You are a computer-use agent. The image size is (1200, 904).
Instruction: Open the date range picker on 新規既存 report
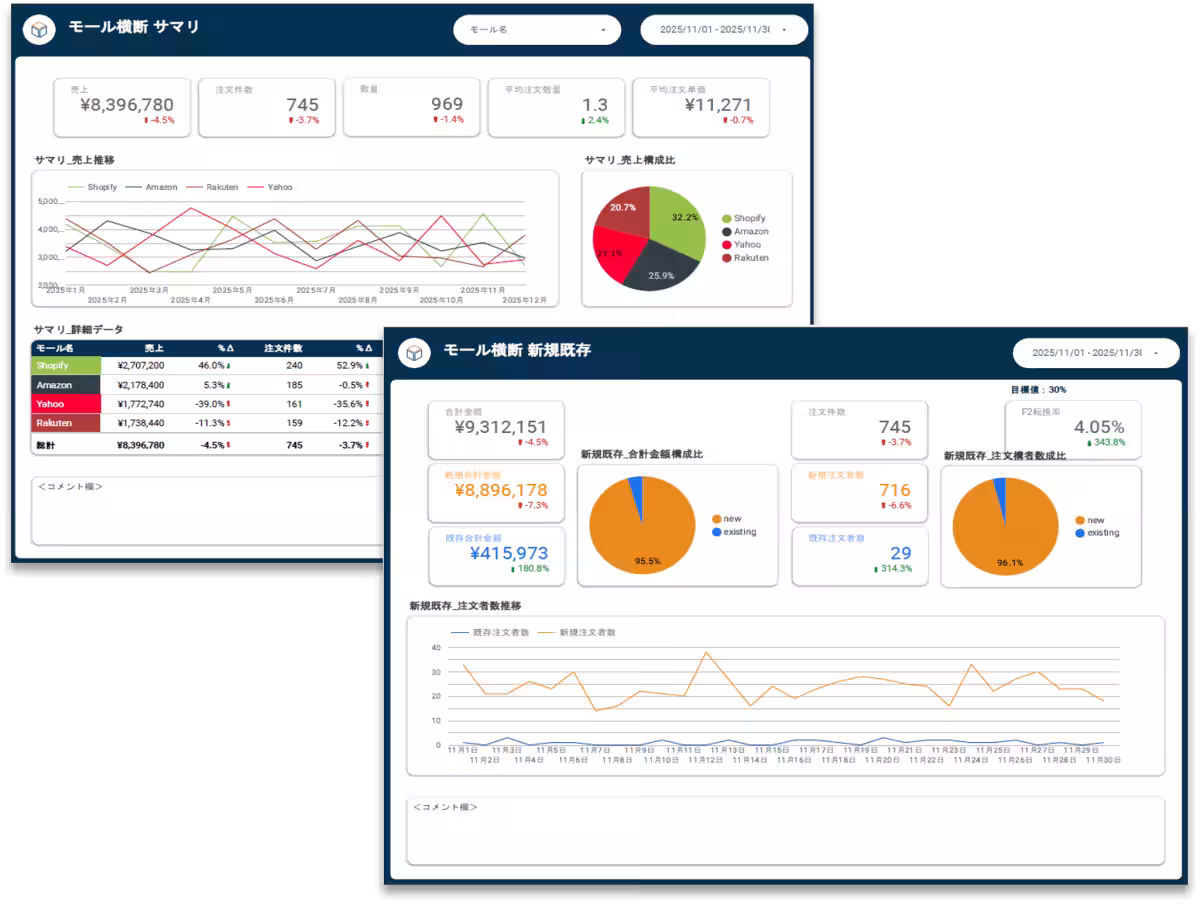[1095, 353]
